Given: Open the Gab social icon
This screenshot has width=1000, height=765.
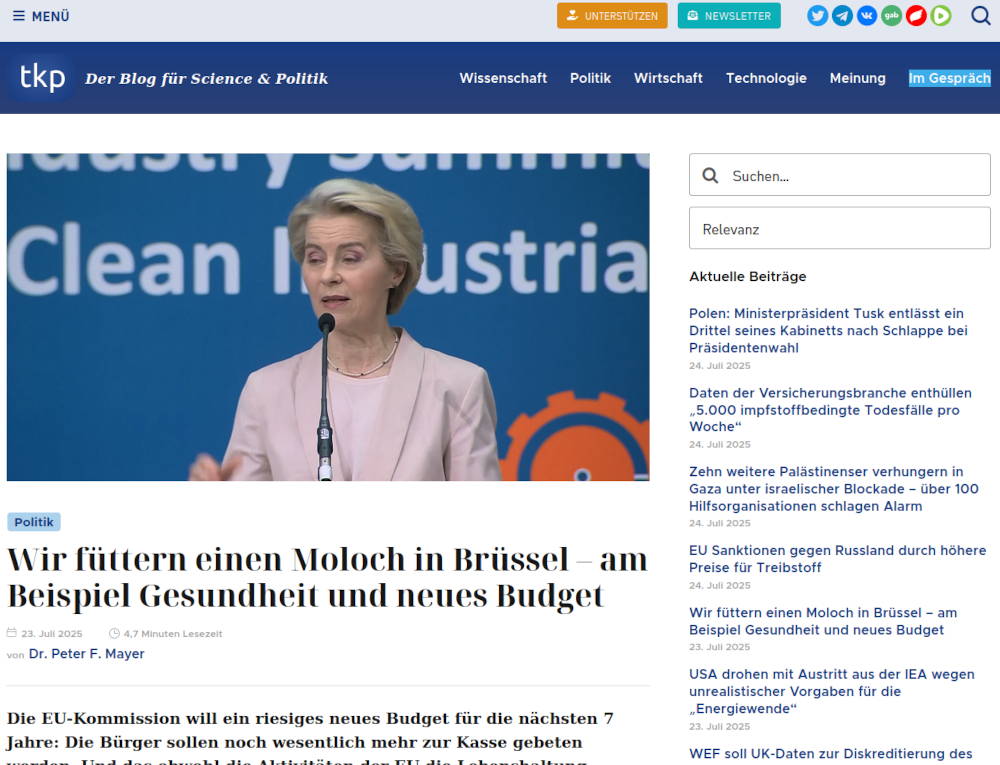Looking at the screenshot, I should click(x=891, y=16).
